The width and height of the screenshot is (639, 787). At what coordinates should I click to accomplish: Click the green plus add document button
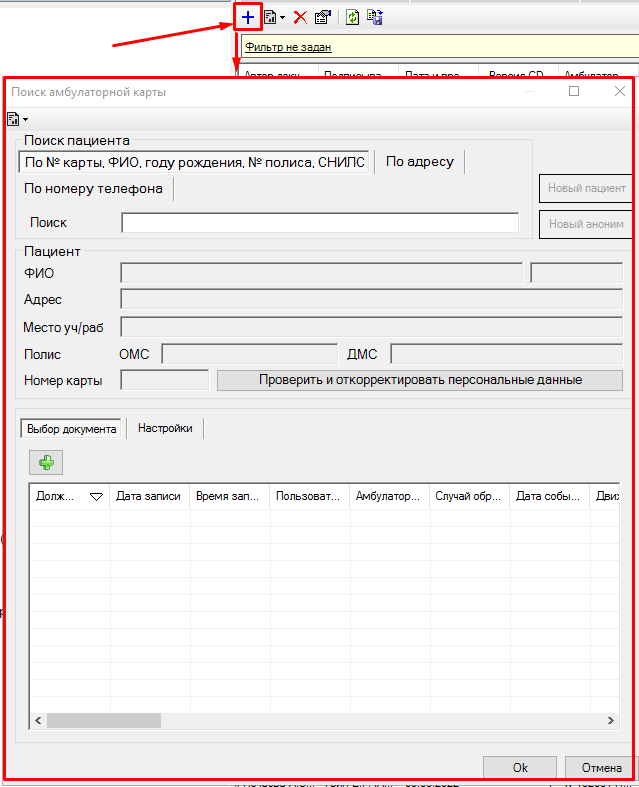click(x=46, y=461)
